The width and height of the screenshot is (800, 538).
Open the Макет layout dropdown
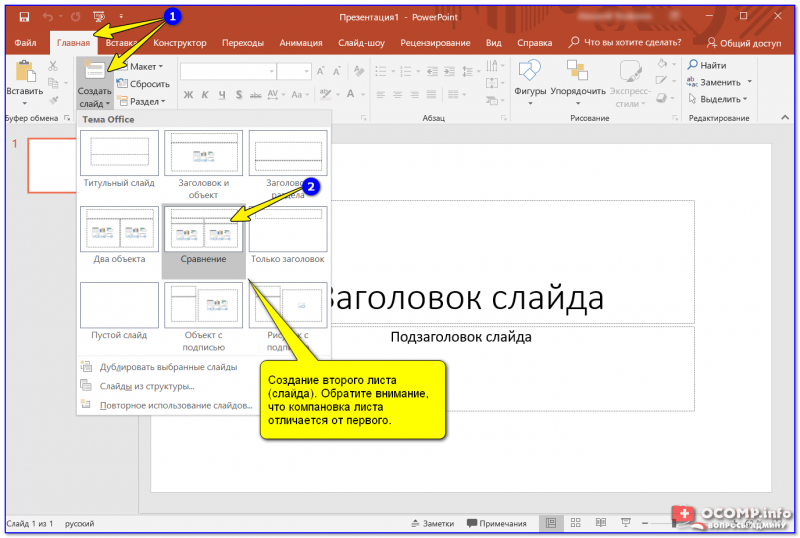click(141, 66)
